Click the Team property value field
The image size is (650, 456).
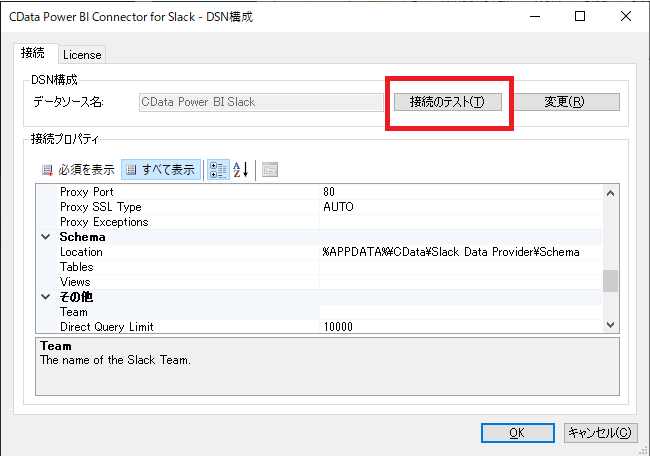[x=461, y=312]
